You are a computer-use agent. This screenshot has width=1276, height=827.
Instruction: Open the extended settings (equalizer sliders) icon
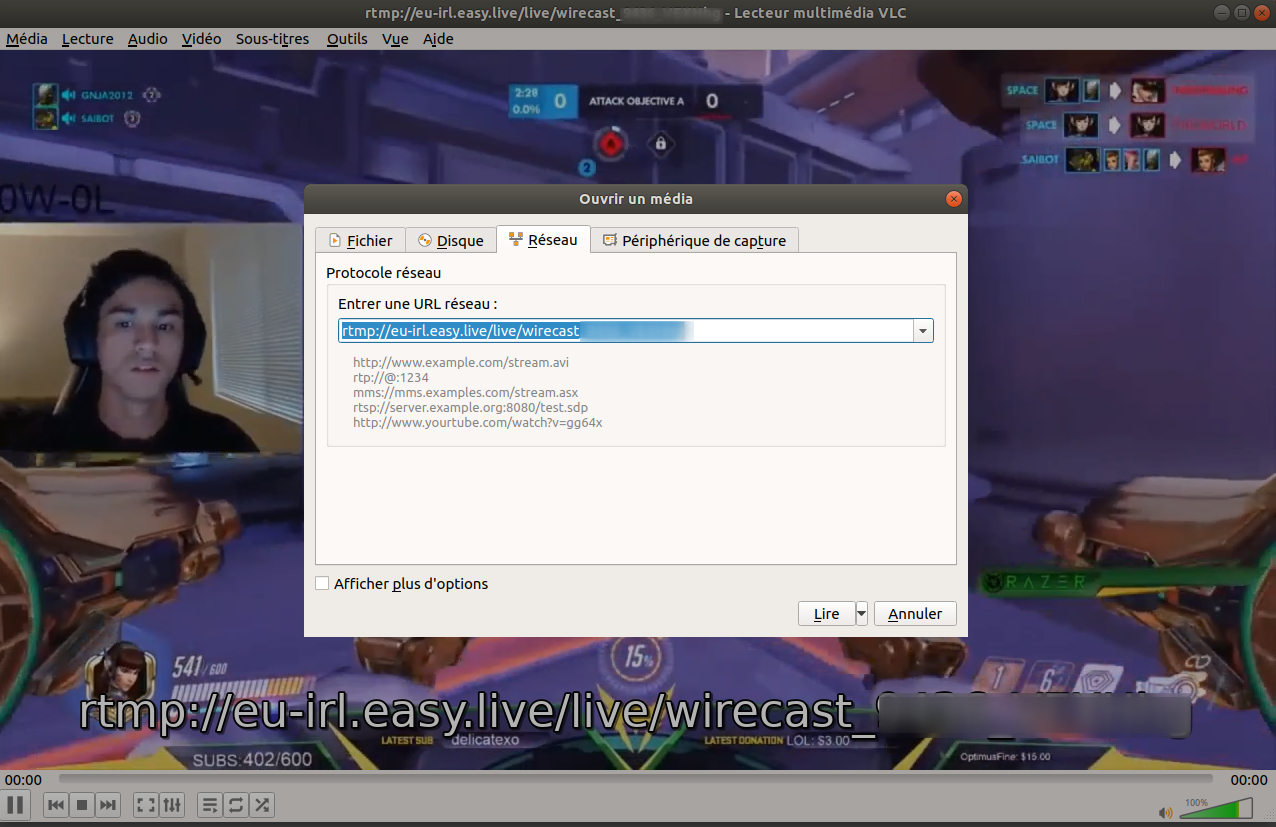click(x=172, y=804)
